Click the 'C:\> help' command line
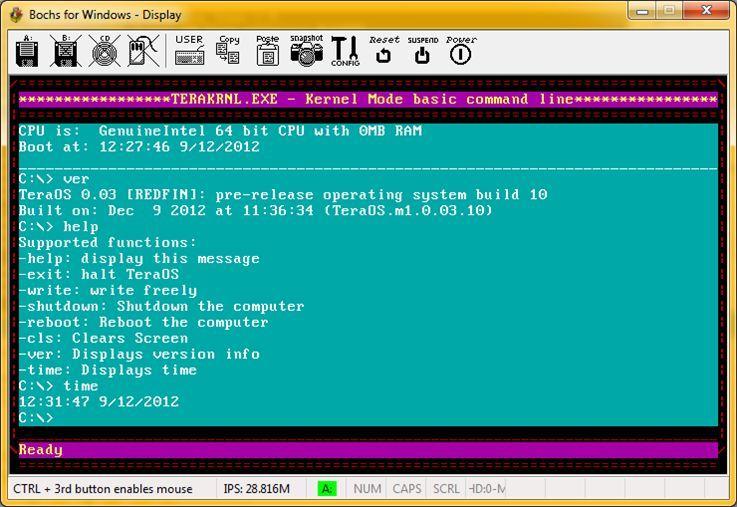The width and height of the screenshot is (737, 507). [59, 226]
